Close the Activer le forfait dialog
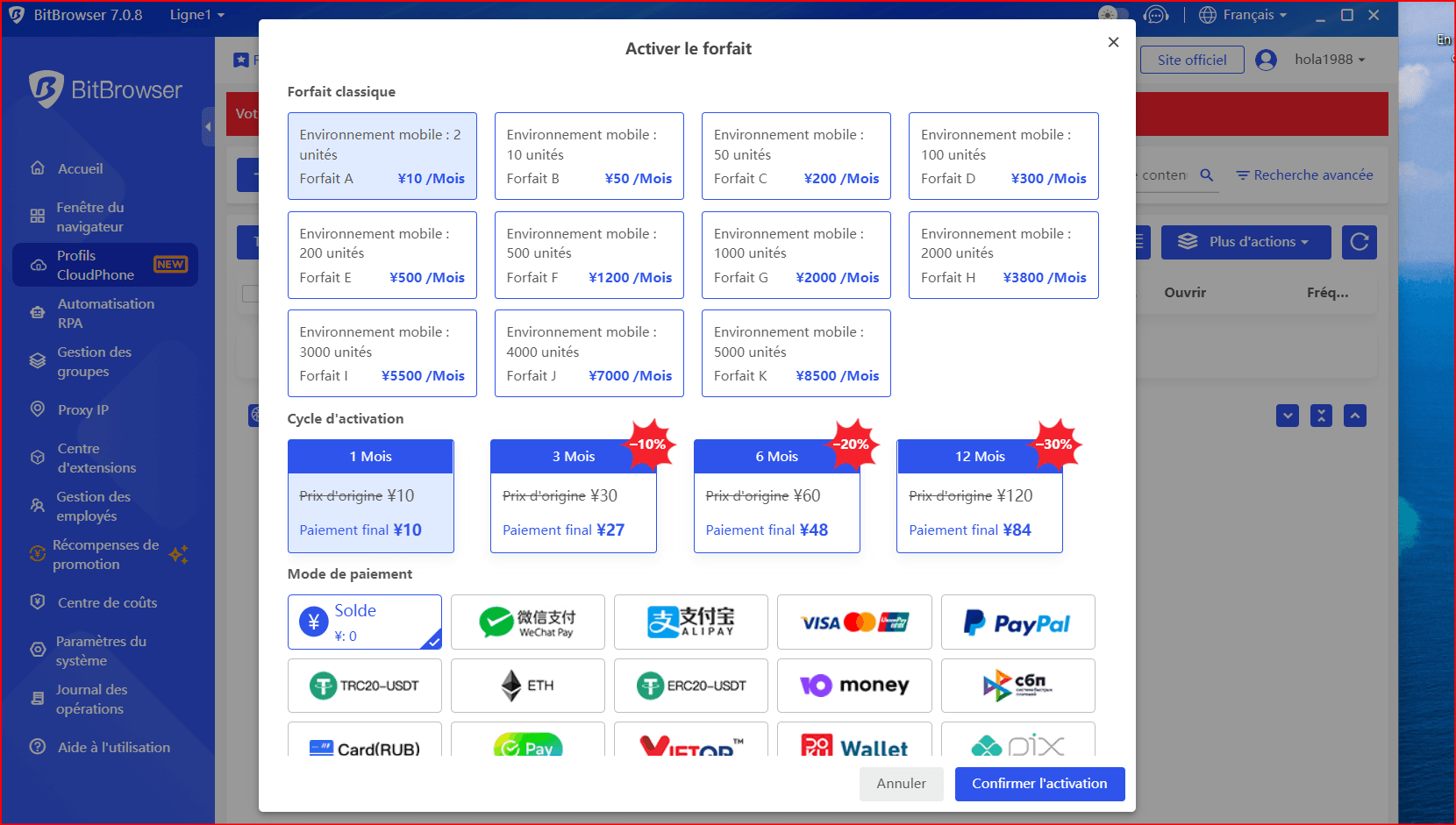Viewport: 1456px width, 825px height. (1113, 42)
